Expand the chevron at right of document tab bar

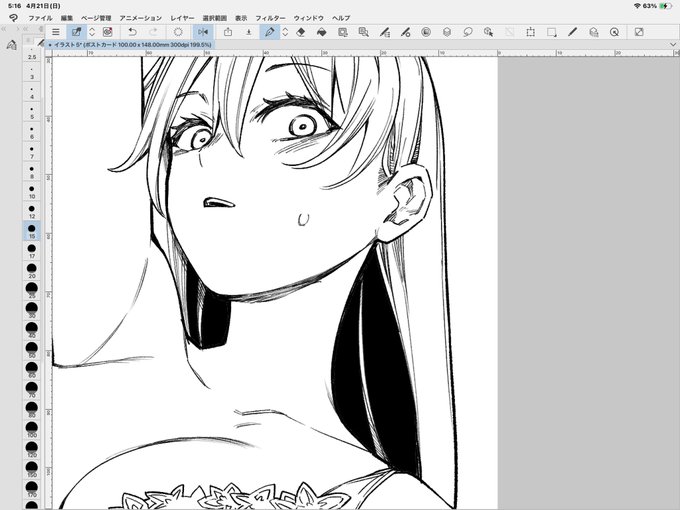point(673,44)
